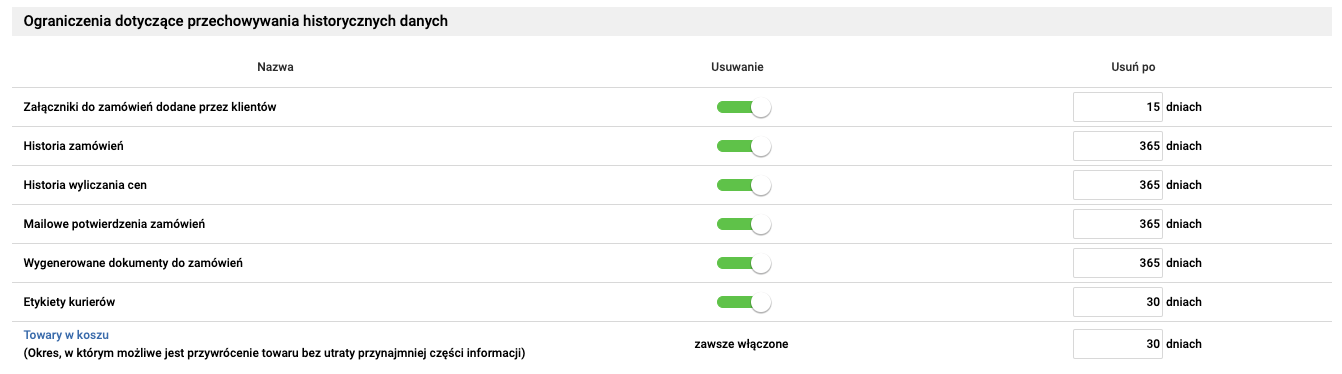The height and width of the screenshot is (374, 1342).
Task: Click the Usuń po column header
Action: 1134,67
